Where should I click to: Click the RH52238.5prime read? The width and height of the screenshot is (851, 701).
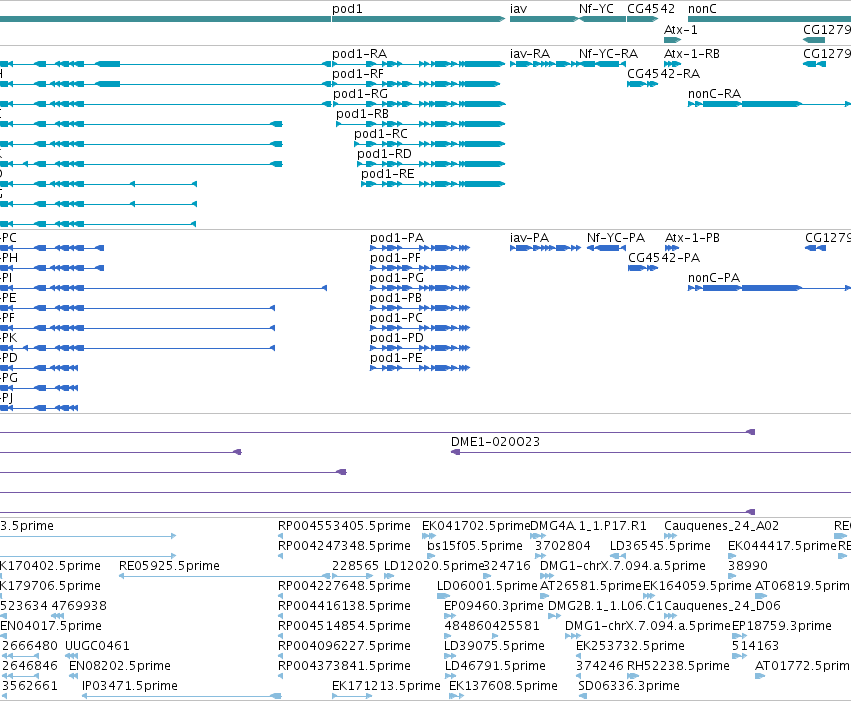(x=633, y=676)
